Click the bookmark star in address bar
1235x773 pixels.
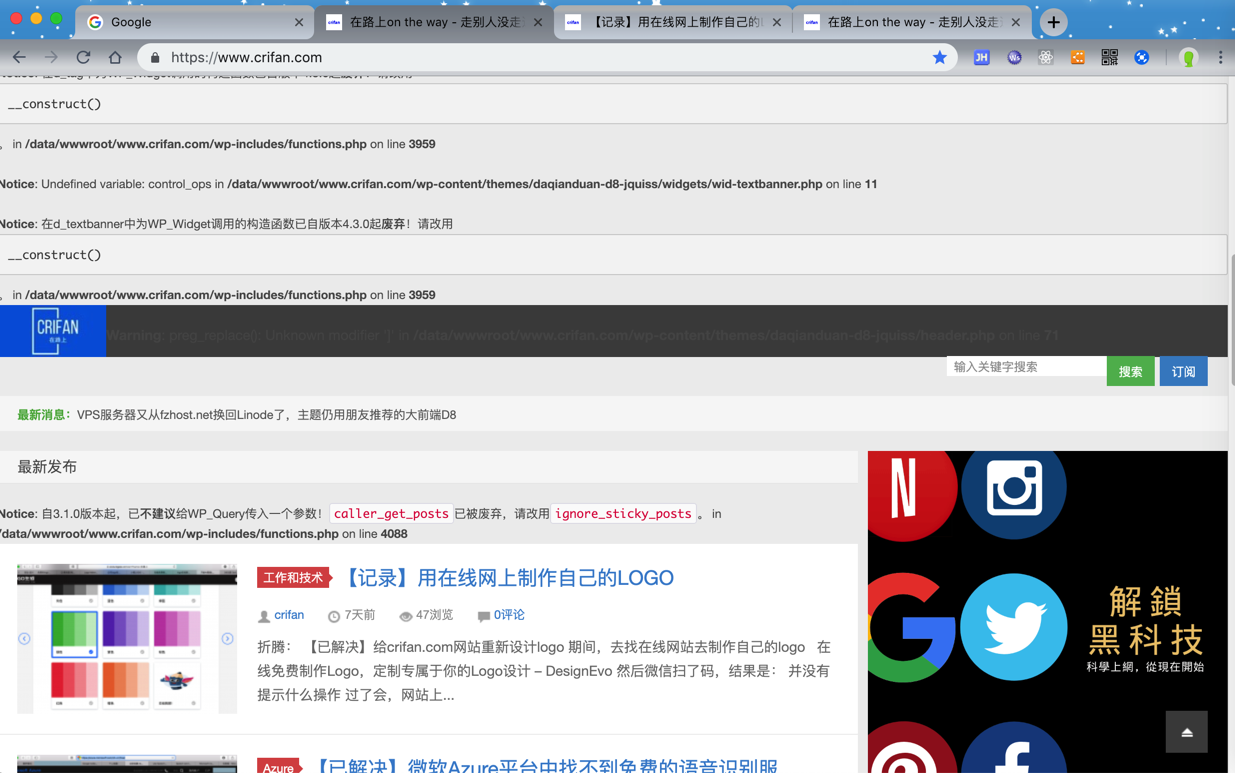[x=939, y=58]
